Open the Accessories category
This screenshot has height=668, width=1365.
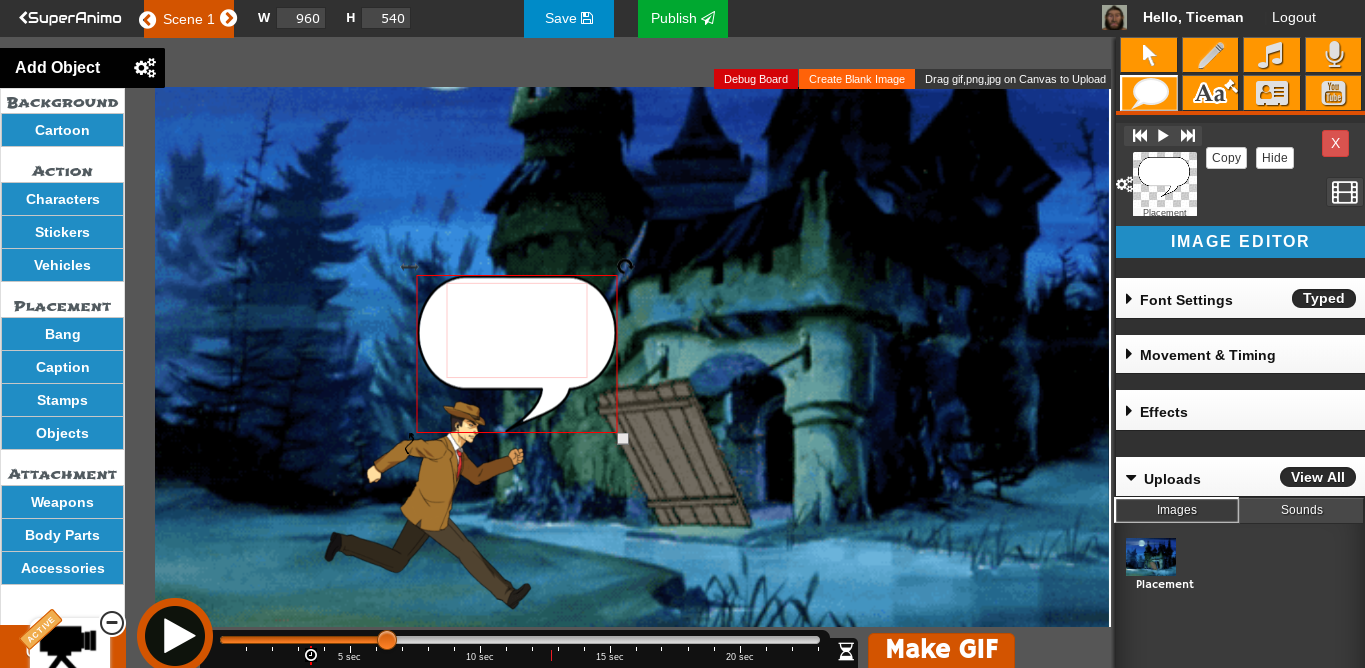pyautogui.click(x=62, y=568)
